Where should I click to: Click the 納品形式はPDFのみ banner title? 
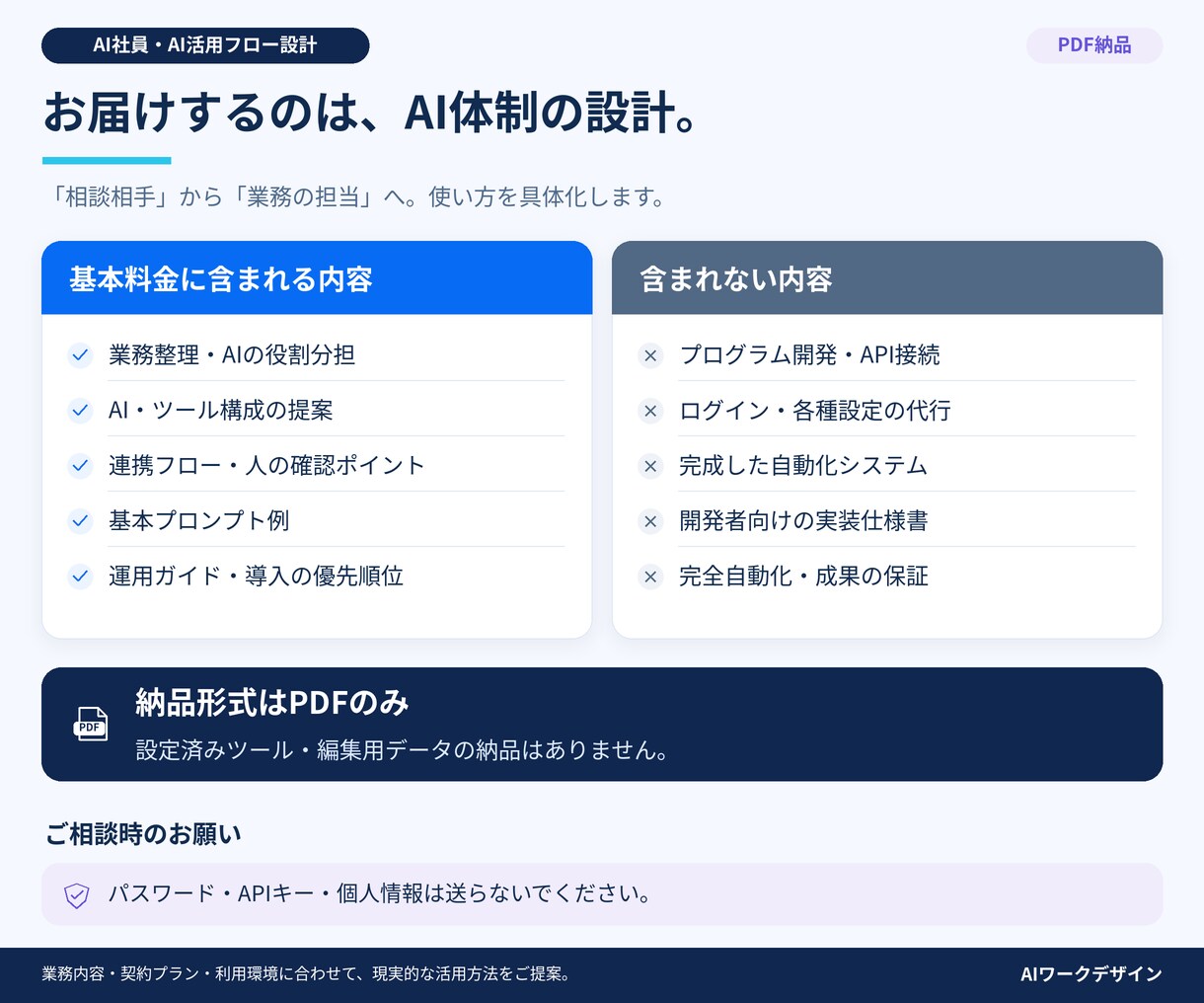(x=272, y=703)
